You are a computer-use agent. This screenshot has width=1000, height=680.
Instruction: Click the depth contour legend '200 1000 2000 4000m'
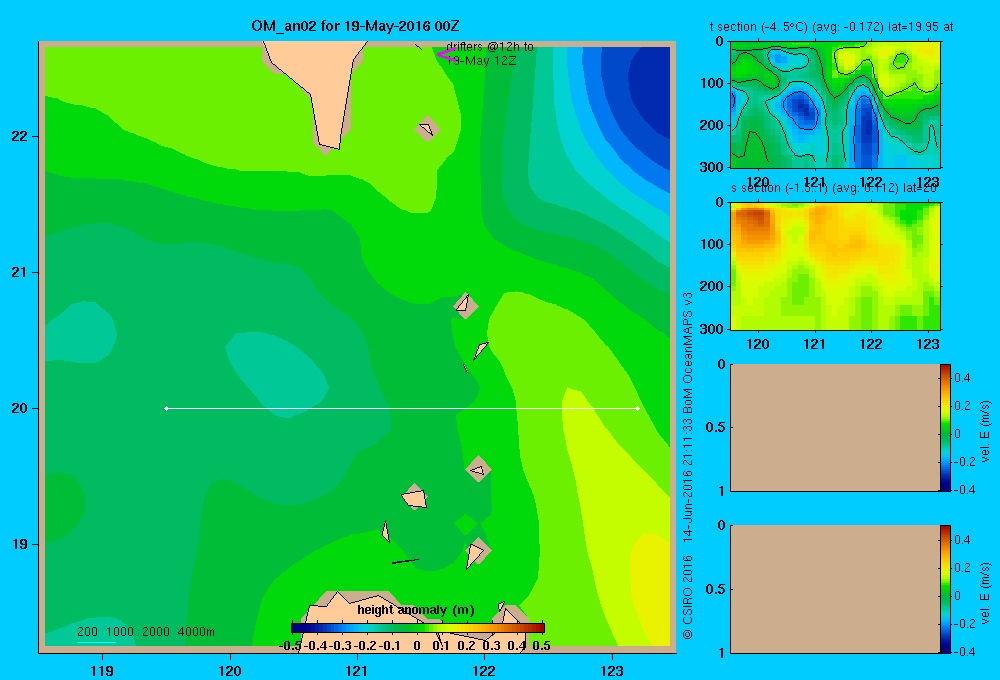coord(145,632)
